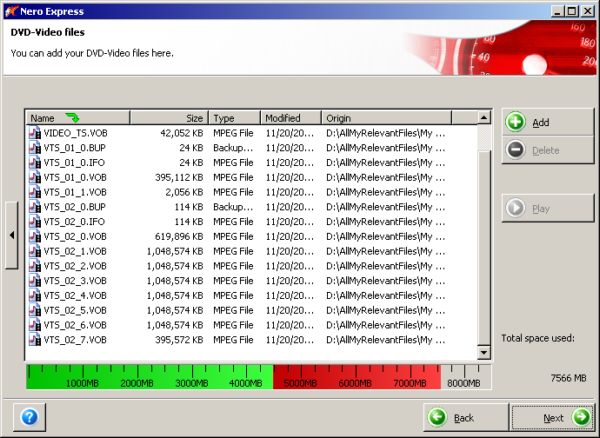Viewport: 600px width, 438px height.
Task: Select the VTS_02_1.VOB file name
Action: 75,252
